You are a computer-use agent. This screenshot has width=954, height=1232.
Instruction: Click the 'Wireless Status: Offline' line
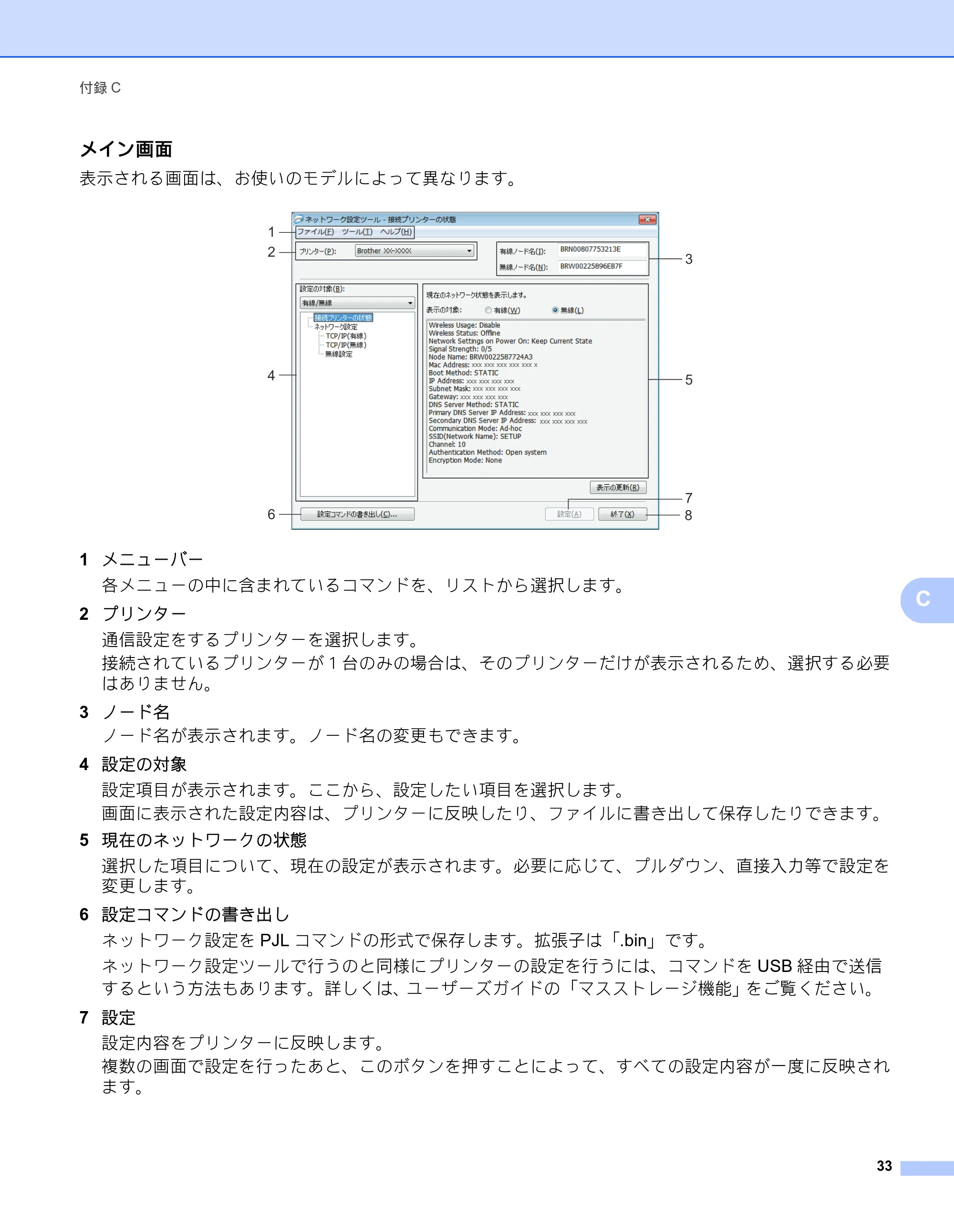click(x=464, y=334)
